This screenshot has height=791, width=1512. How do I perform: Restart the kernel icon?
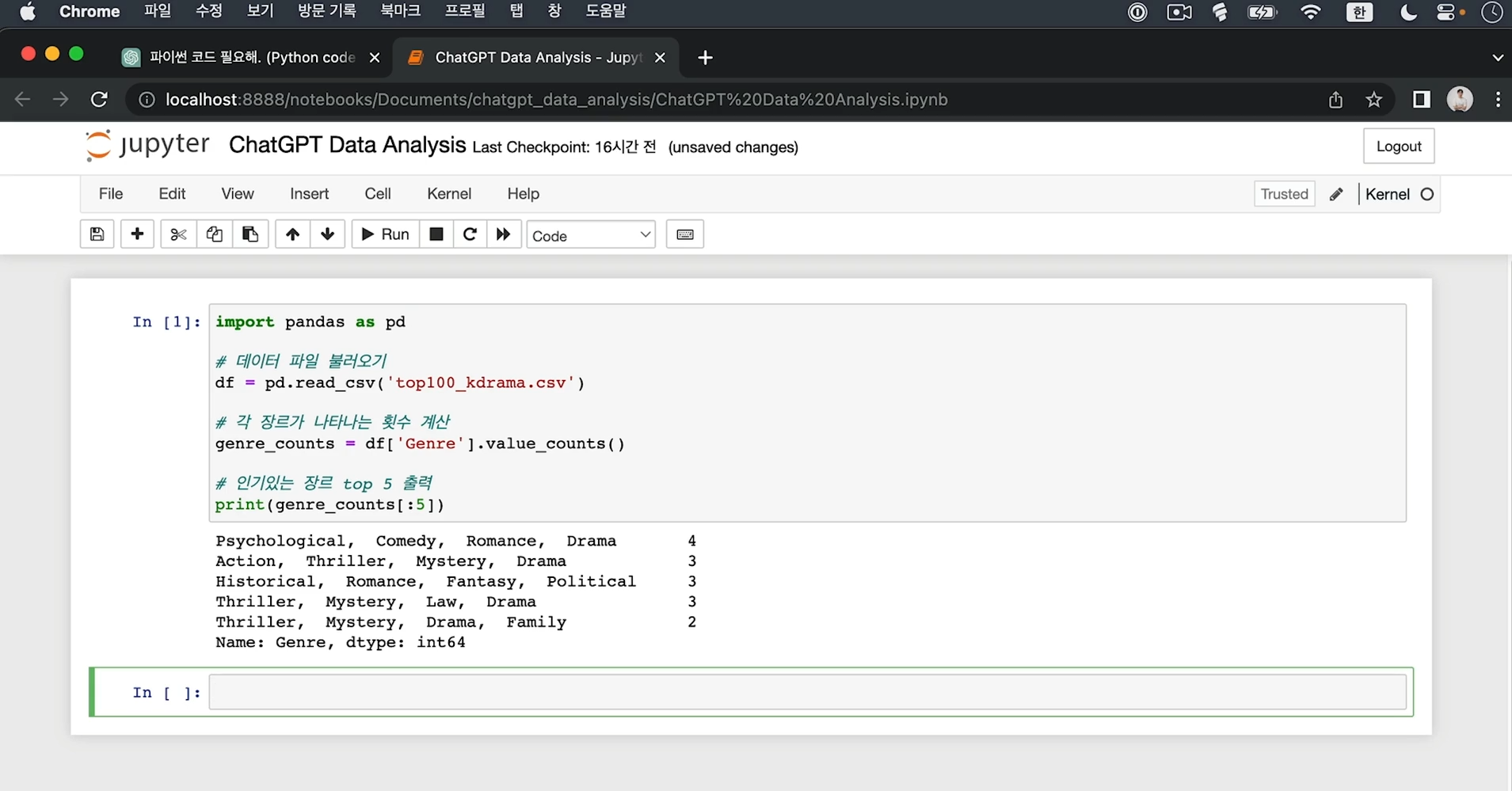[x=470, y=234]
